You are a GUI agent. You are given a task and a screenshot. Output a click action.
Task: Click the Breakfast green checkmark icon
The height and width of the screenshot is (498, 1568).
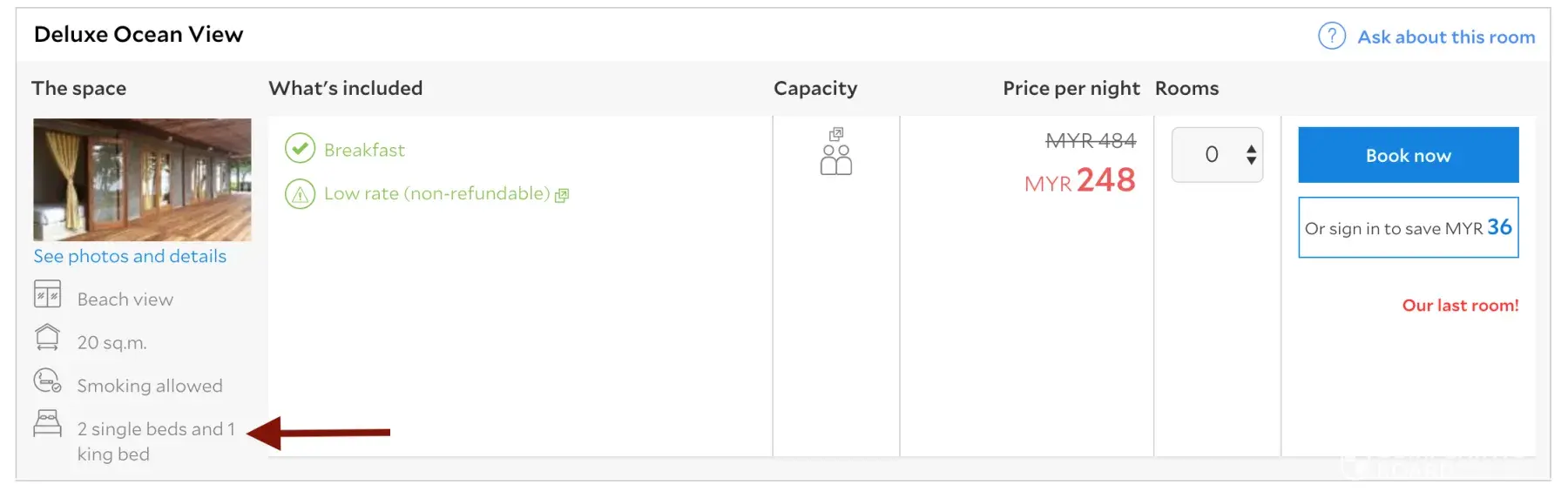tap(300, 149)
